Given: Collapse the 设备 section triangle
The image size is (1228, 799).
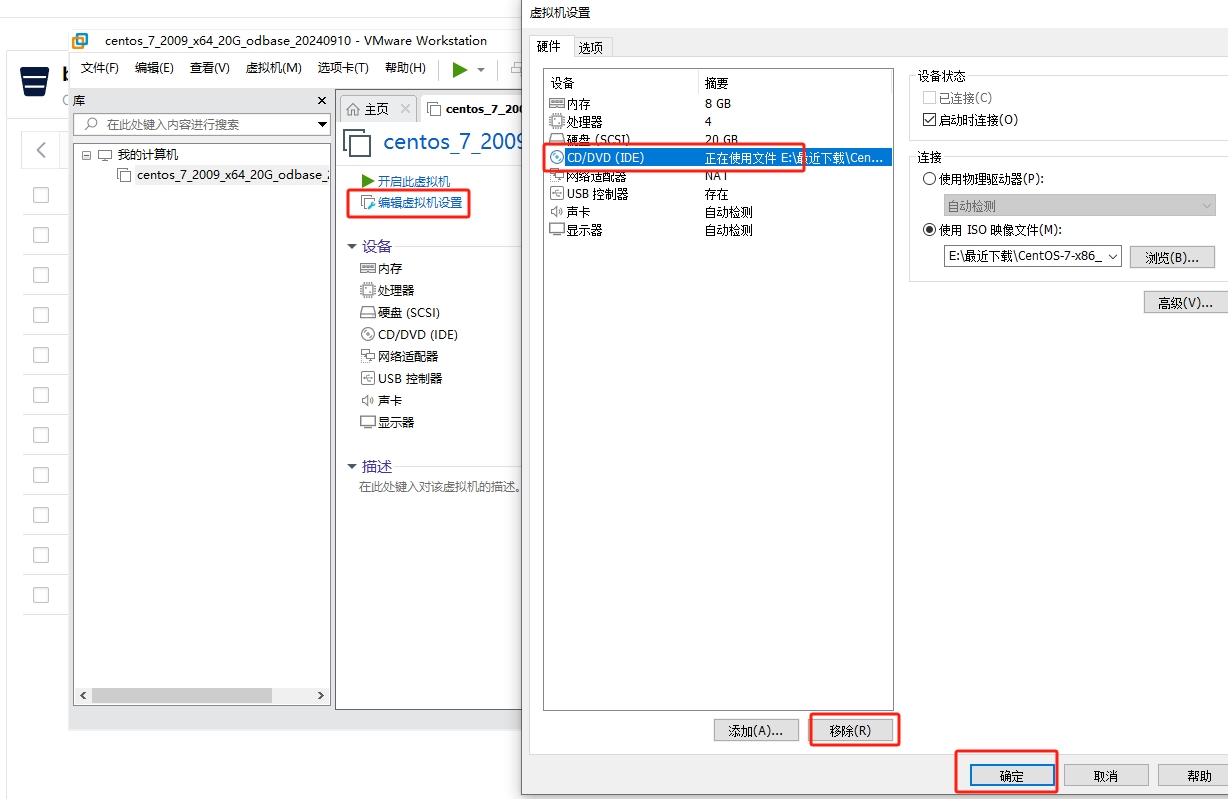Looking at the screenshot, I should [351, 246].
